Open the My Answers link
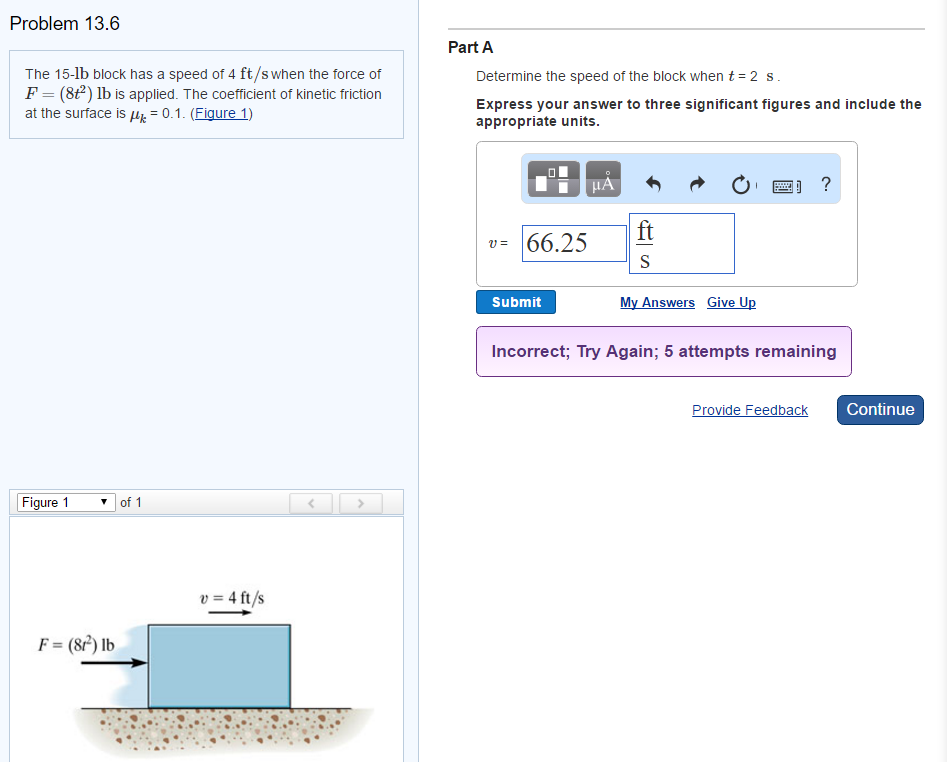947x762 pixels. [x=657, y=303]
